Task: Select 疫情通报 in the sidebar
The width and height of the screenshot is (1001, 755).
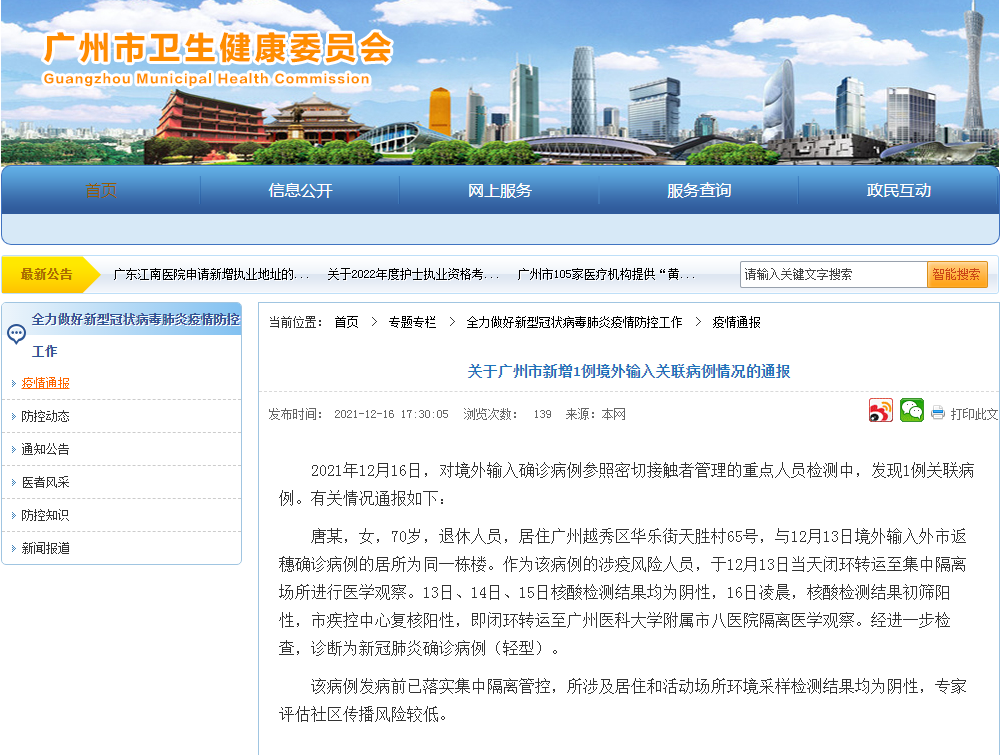Action: click(x=45, y=383)
